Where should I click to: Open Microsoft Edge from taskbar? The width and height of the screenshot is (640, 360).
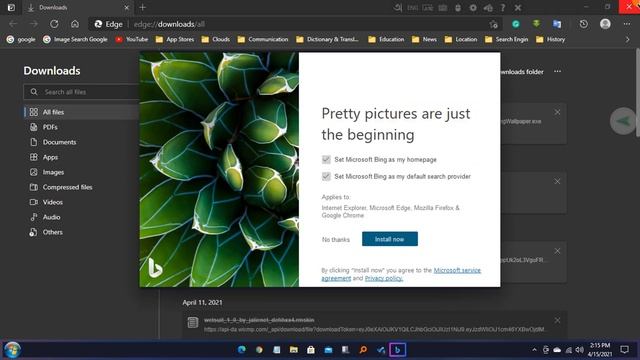(242, 350)
